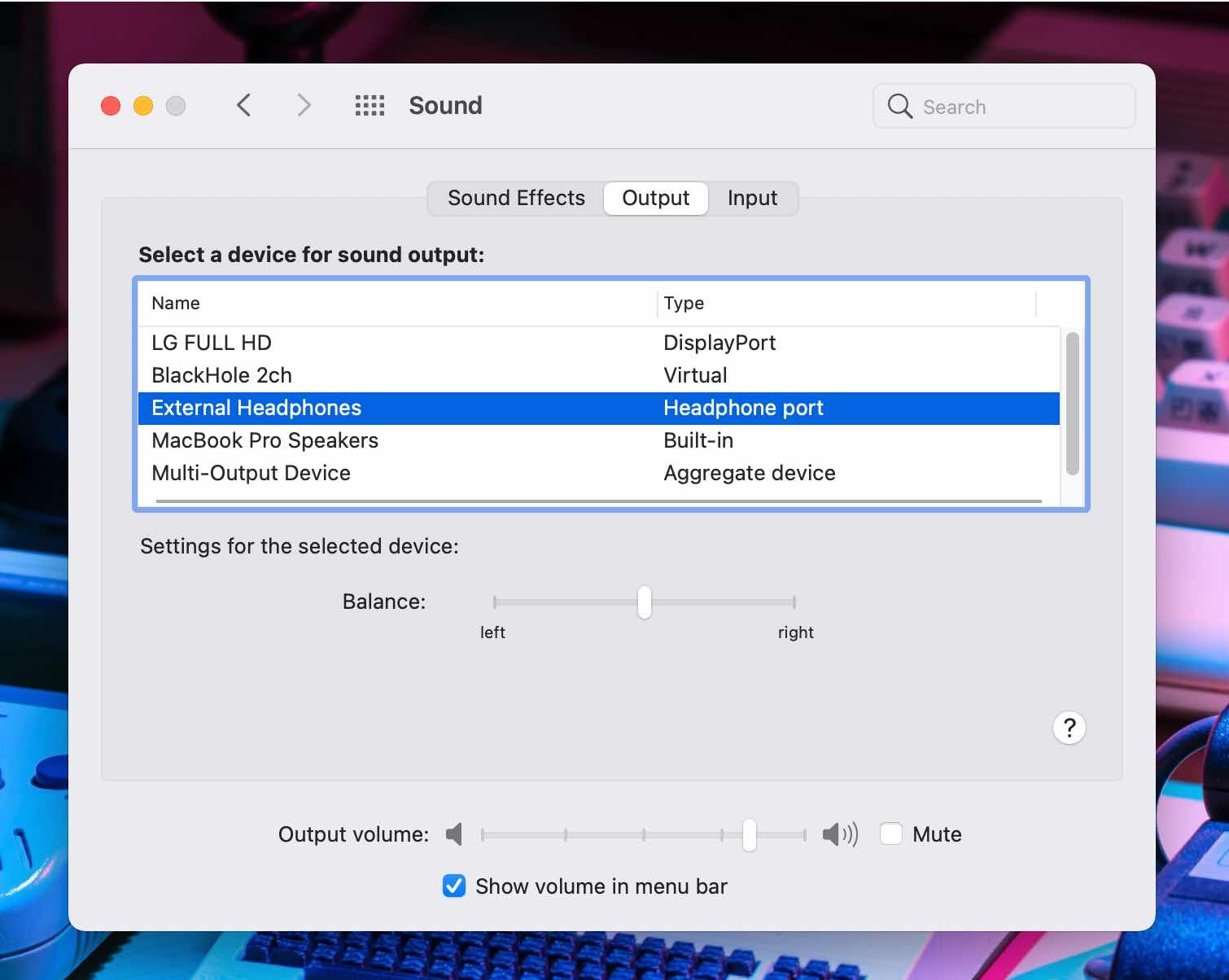The height and width of the screenshot is (980, 1229).
Task: Click the forward navigation arrow
Action: (x=304, y=106)
